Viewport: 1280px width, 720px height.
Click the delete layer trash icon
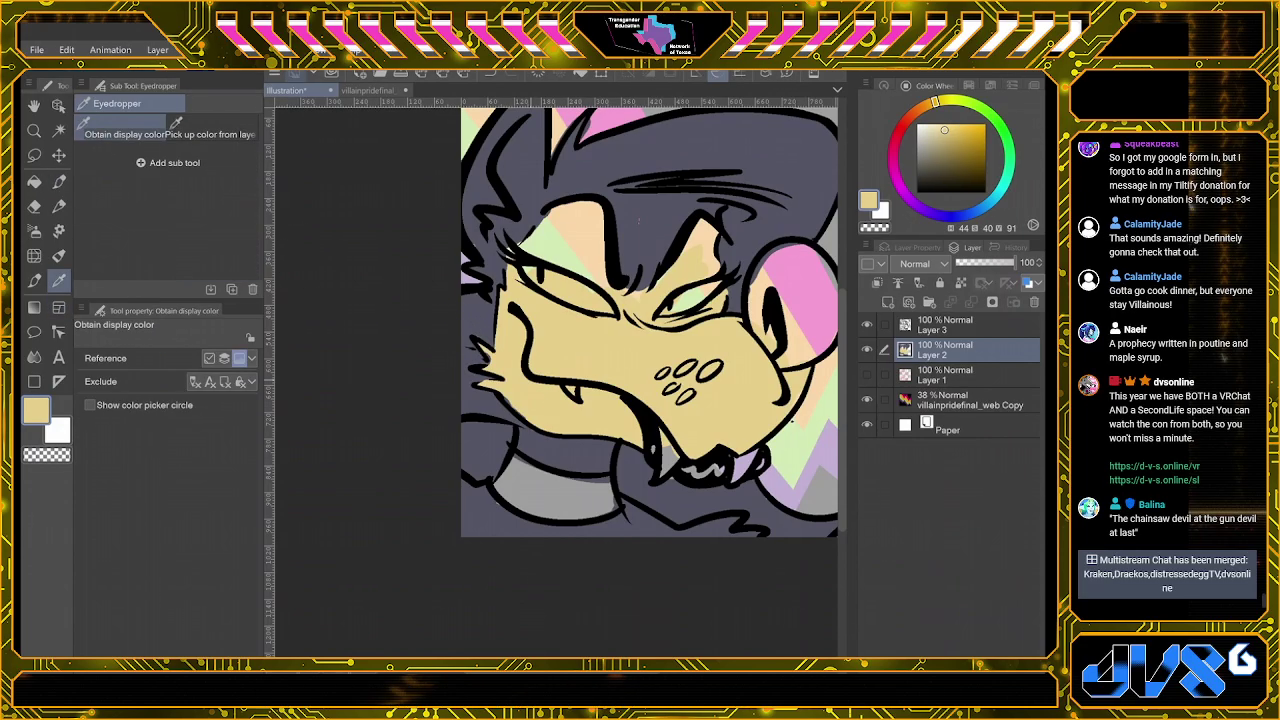[x=1034, y=302]
